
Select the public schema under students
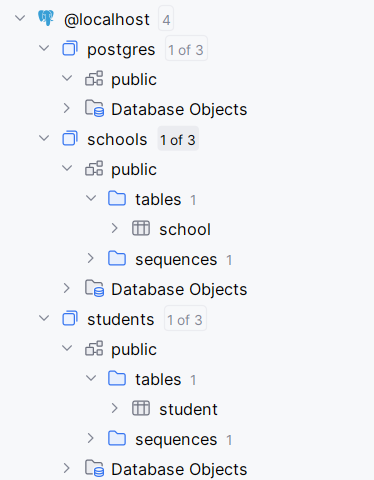134,349
